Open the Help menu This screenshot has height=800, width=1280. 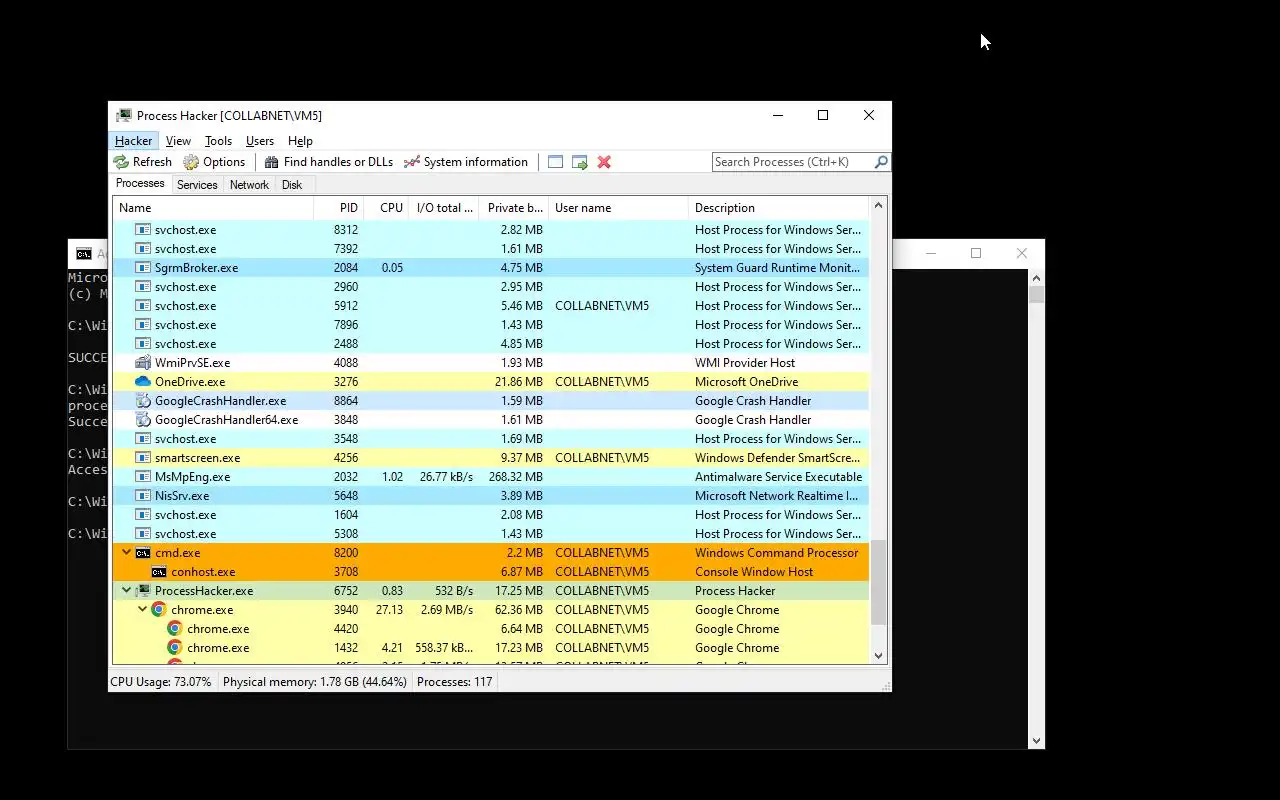300,141
